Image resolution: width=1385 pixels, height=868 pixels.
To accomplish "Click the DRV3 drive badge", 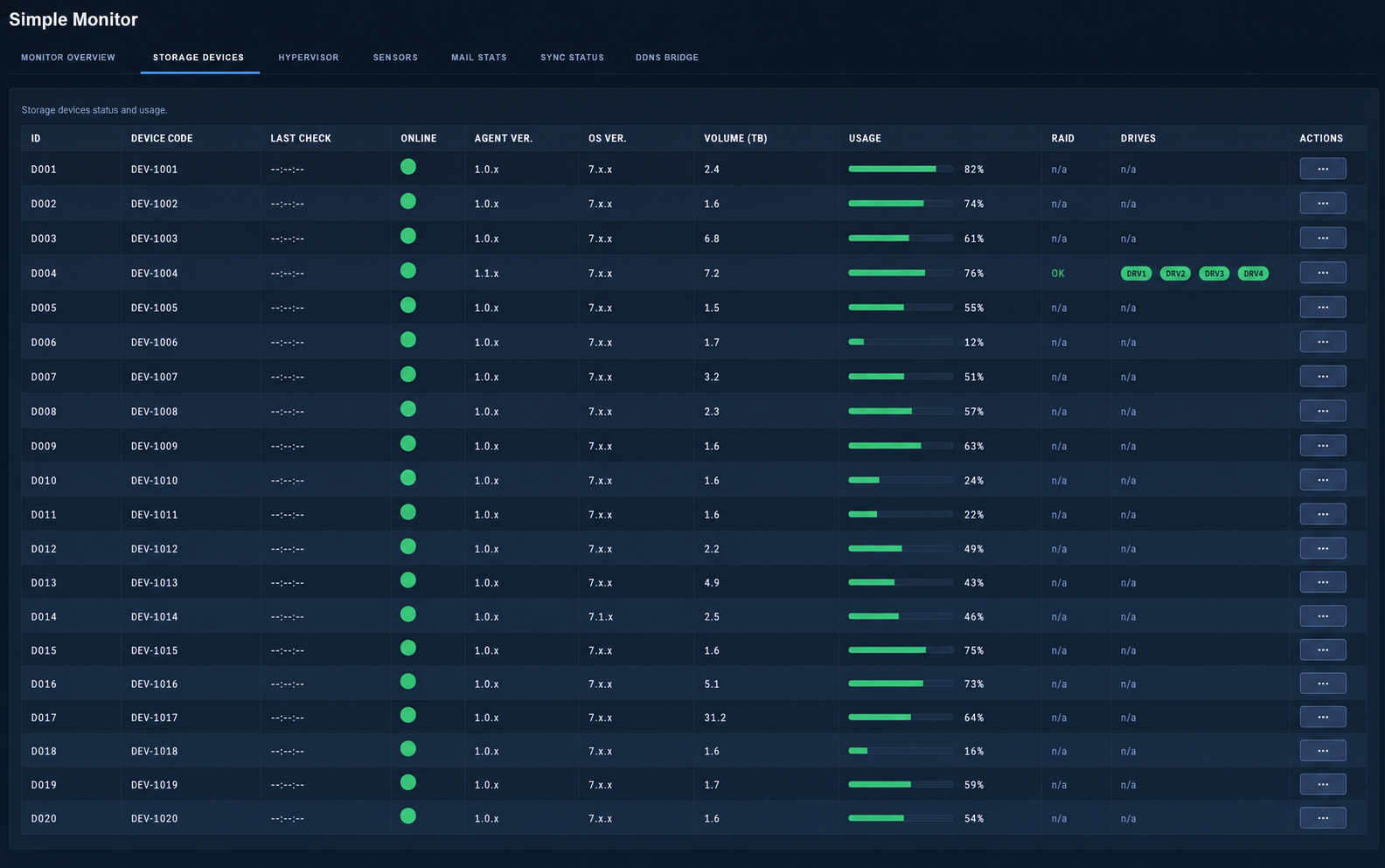I will point(1214,274).
